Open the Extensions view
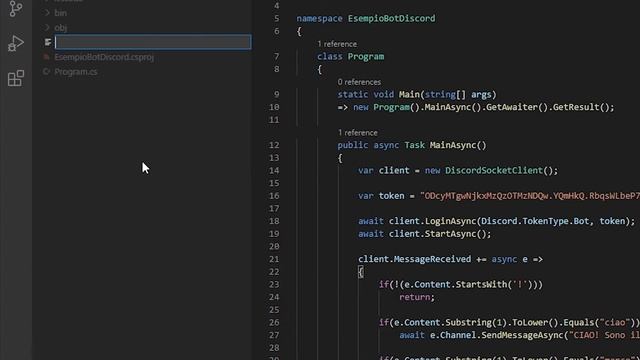 click(x=16, y=78)
